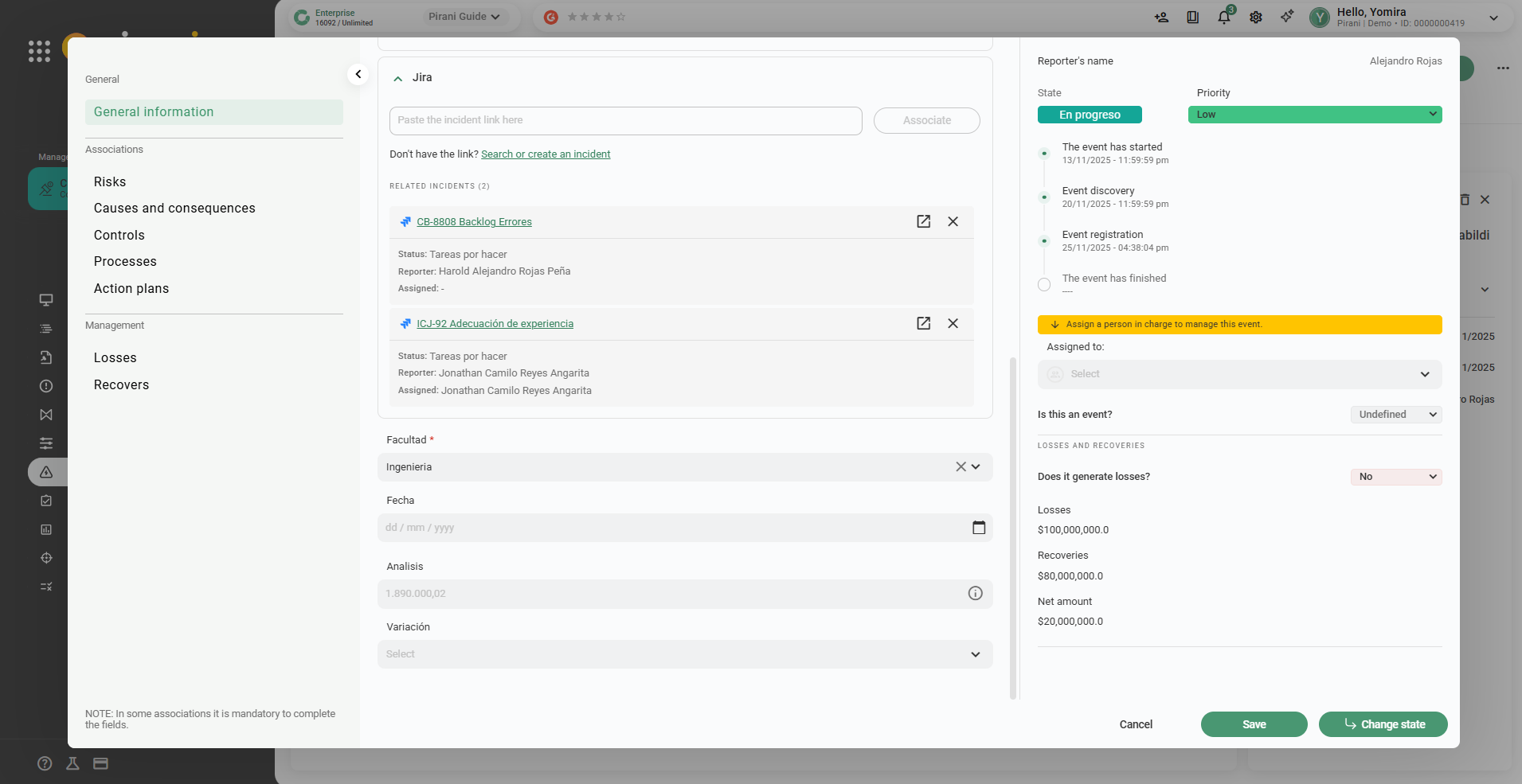This screenshot has height=784, width=1522.
Task: Focus the incident link input field
Action: tap(625, 120)
